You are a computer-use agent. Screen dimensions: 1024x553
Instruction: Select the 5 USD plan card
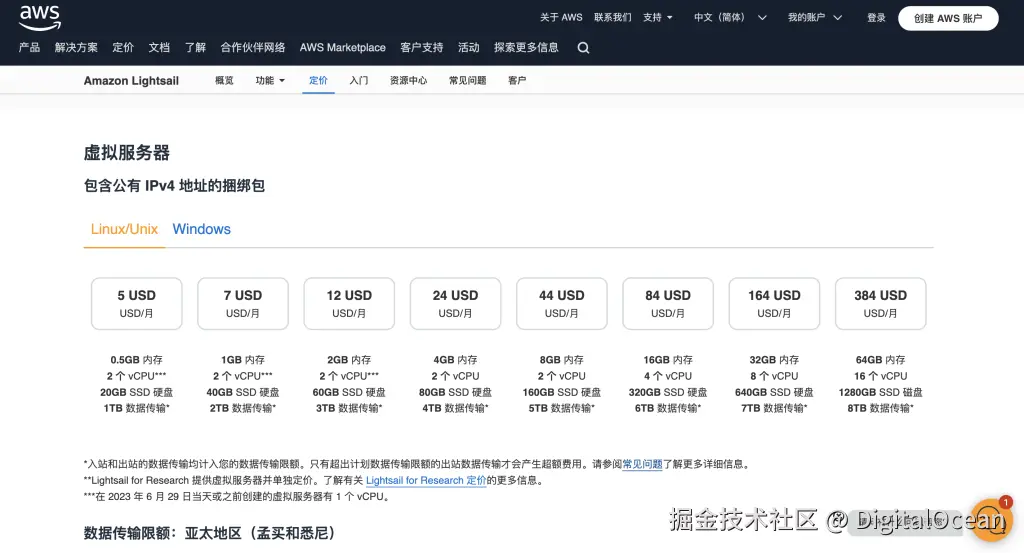[136, 304]
